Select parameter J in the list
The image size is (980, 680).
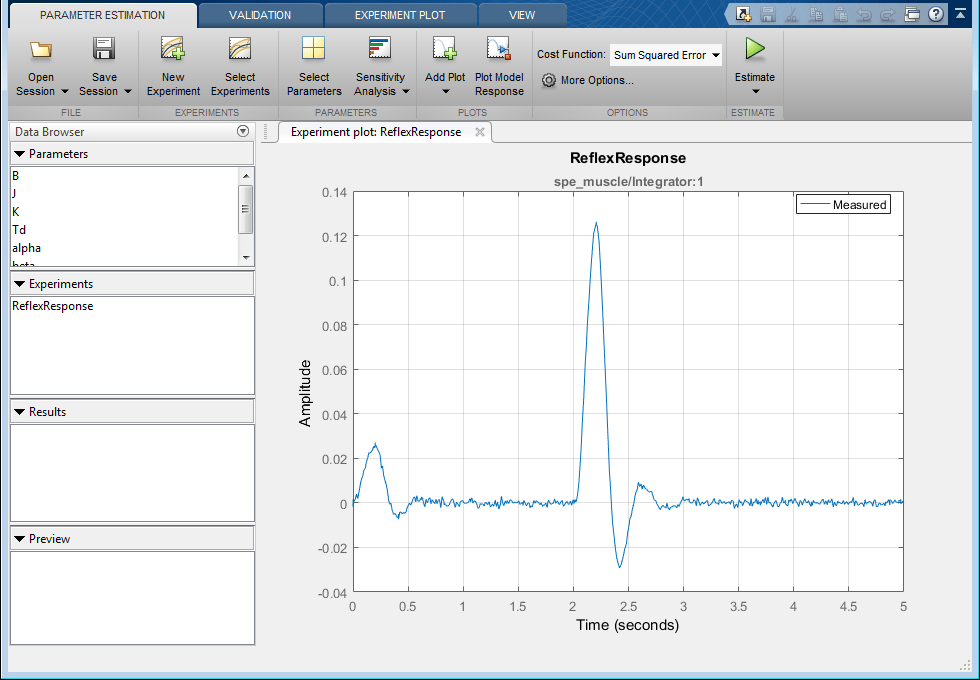pos(124,194)
